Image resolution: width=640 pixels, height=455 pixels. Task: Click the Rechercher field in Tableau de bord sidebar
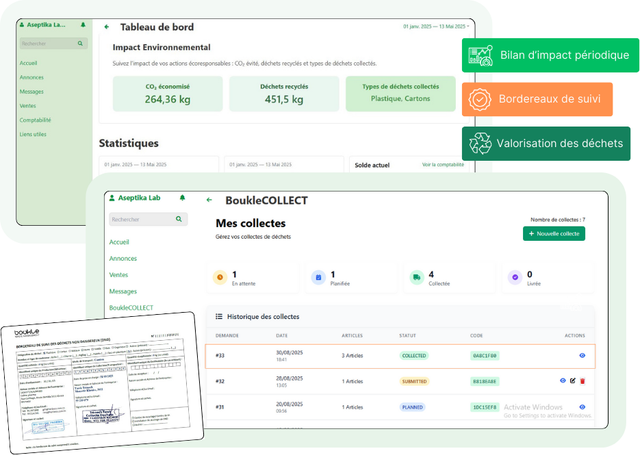tap(53, 43)
